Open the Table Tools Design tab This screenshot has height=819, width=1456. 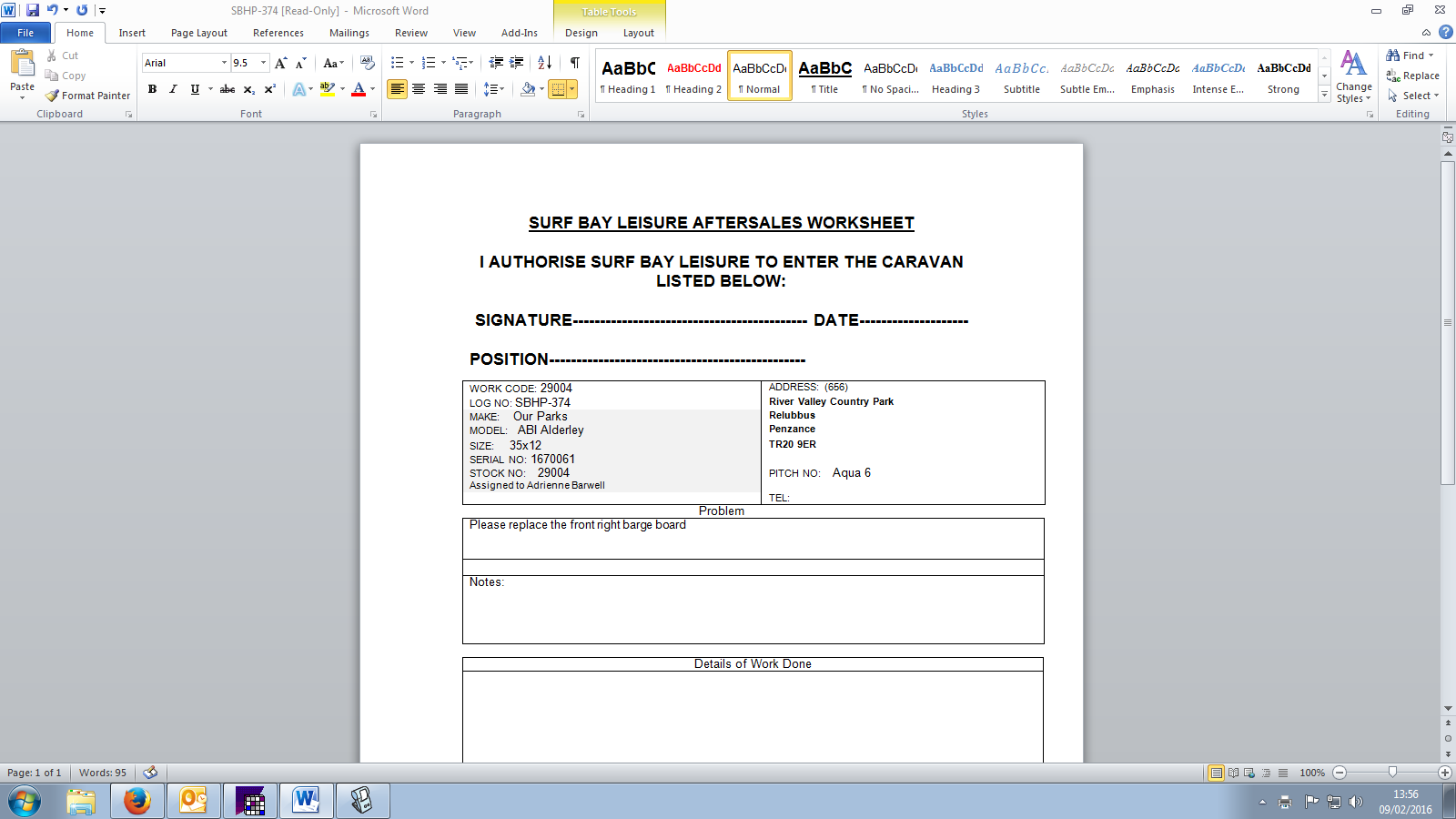[581, 33]
